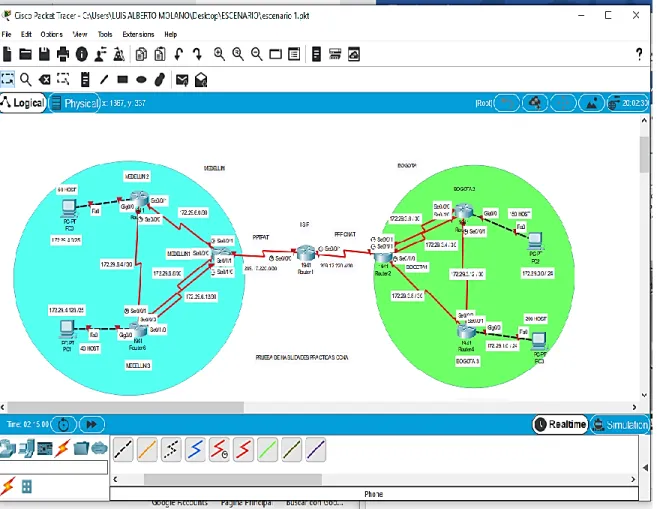The image size is (657, 509).
Task: Select dashed crossover cable type
Action: tap(171, 449)
